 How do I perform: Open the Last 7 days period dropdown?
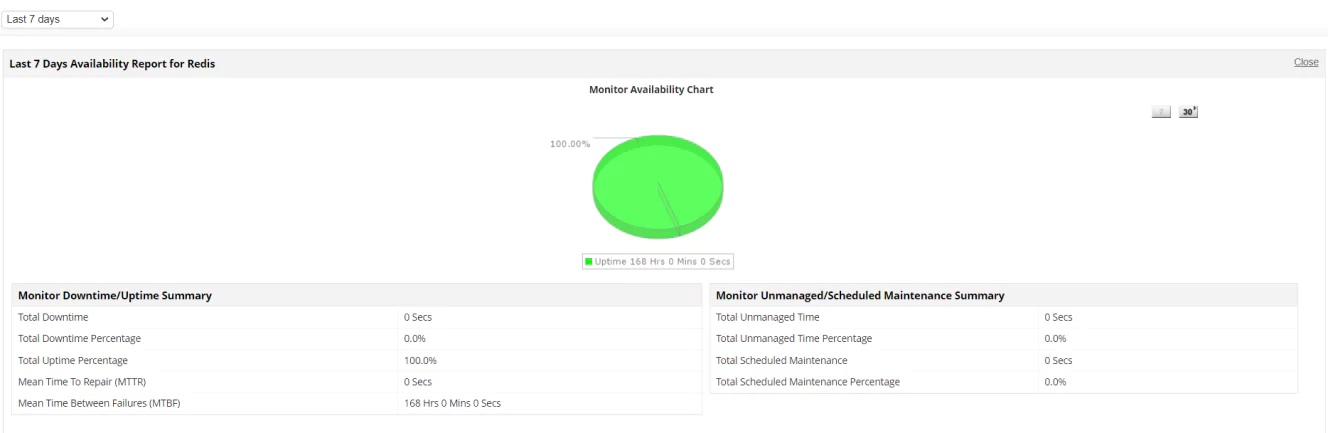[59, 19]
